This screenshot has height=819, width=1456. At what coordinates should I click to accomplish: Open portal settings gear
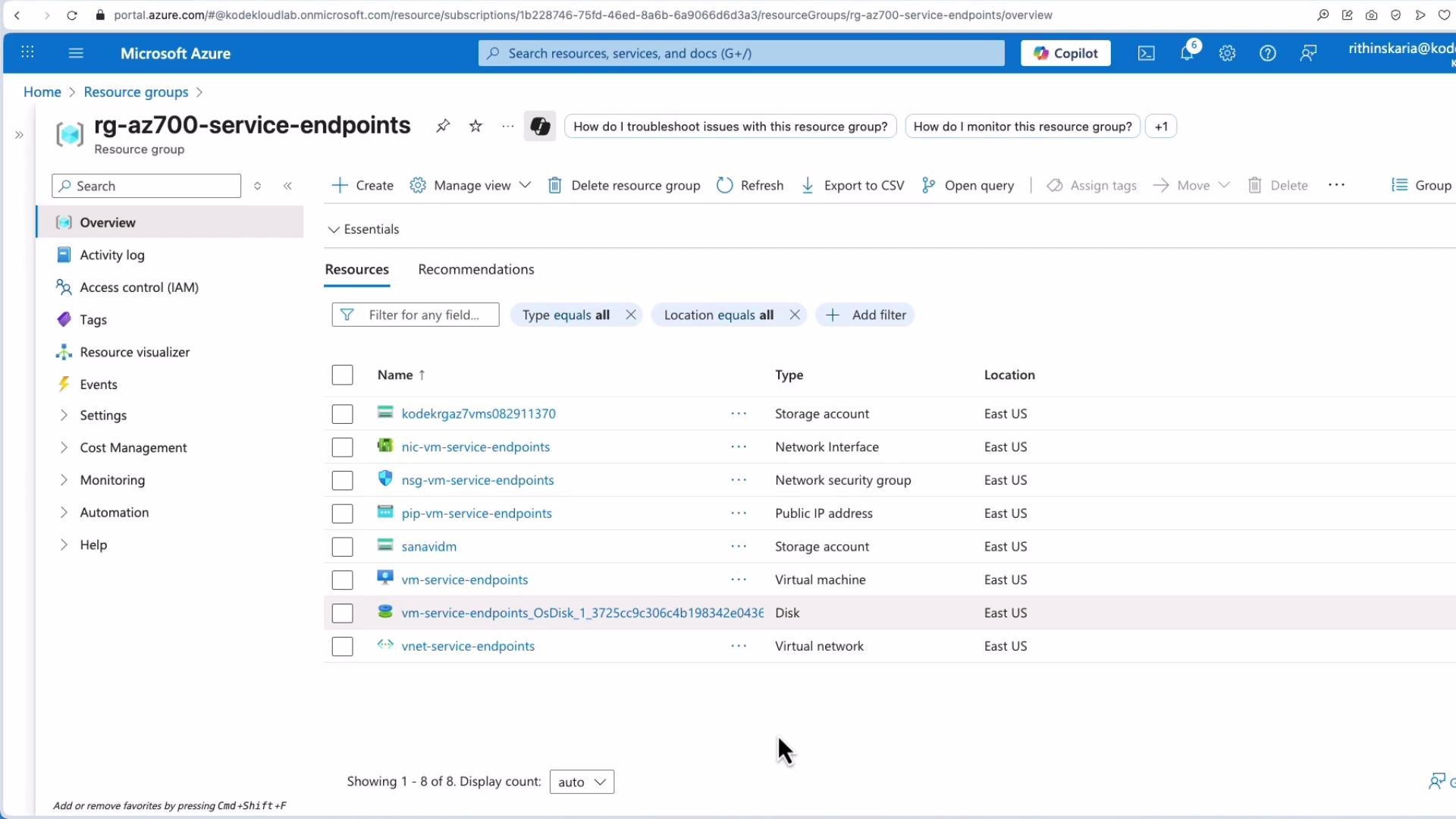click(x=1227, y=53)
